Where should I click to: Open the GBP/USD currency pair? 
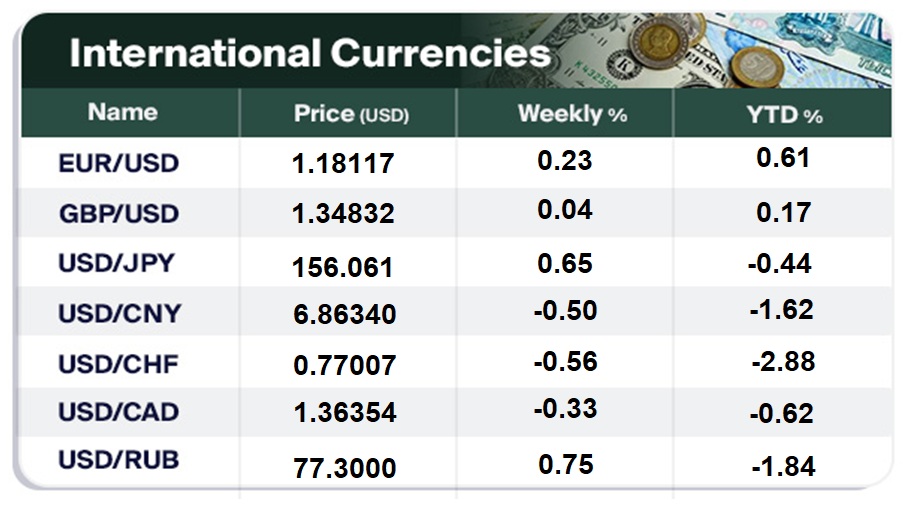pyautogui.click(x=118, y=213)
